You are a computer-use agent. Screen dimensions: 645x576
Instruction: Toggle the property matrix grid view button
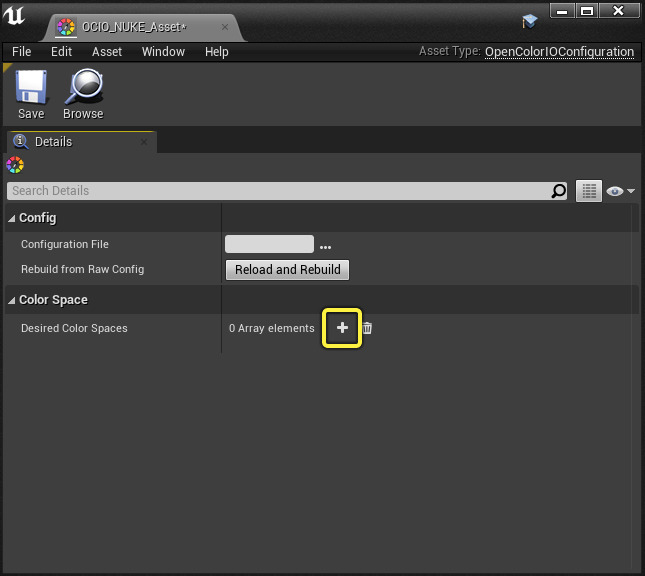(x=589, y=191)
